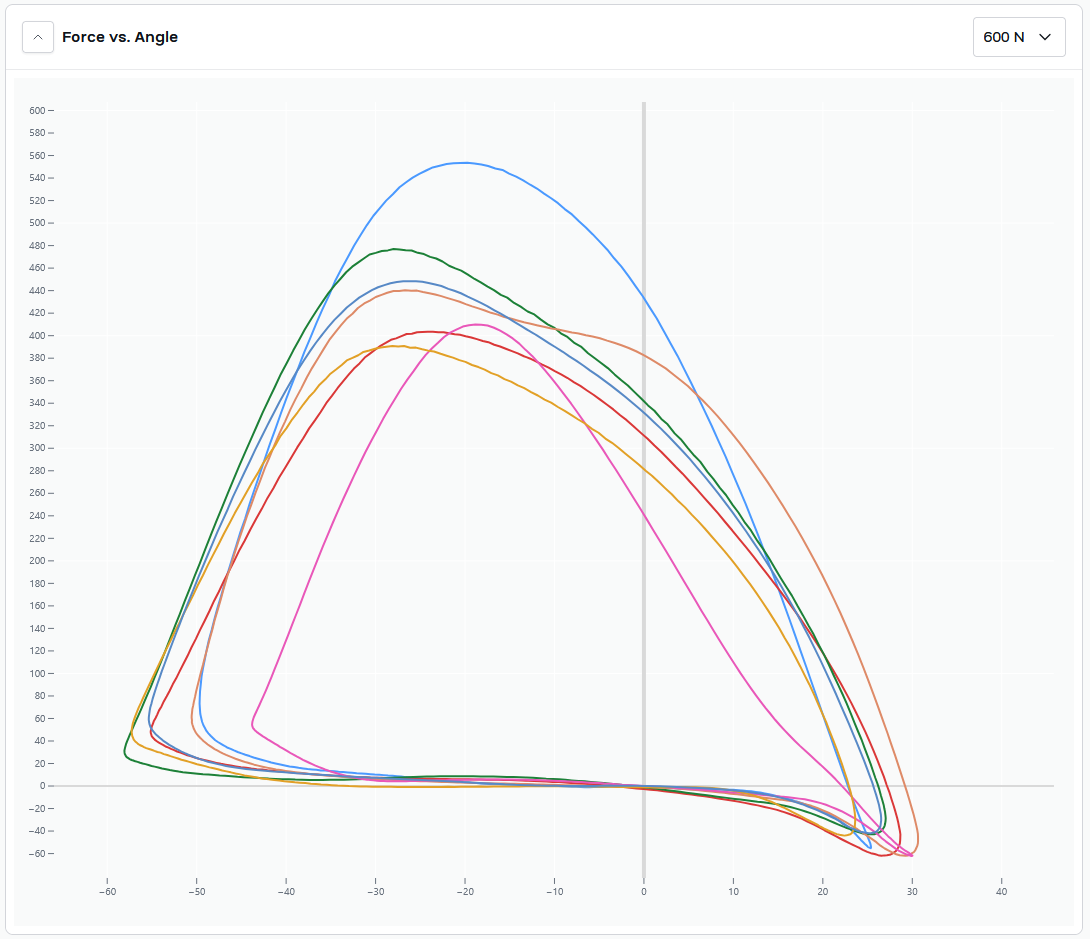Select the green curve's highest point
Screen dimensions: 1090x939
click(x=396, y=248)
